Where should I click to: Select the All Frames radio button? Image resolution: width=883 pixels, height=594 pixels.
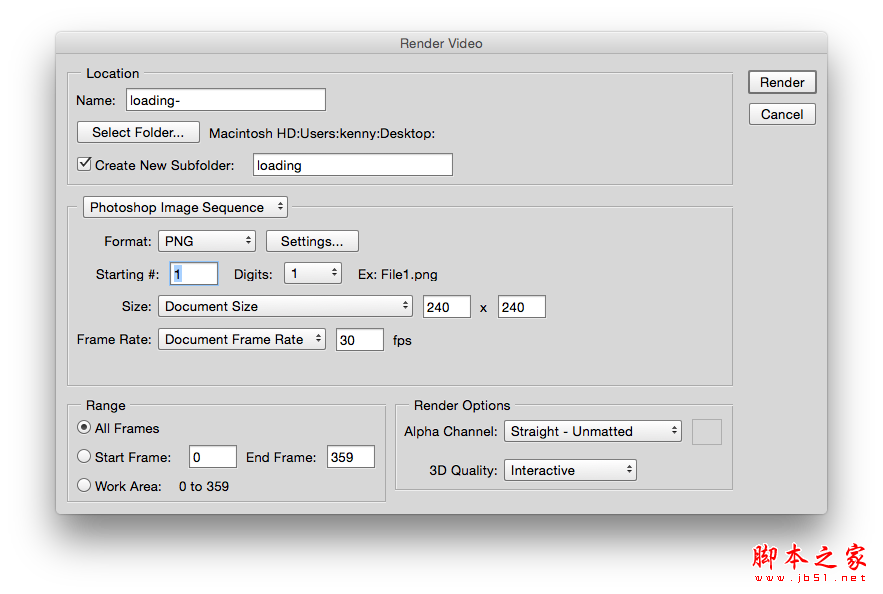(84, 428)
